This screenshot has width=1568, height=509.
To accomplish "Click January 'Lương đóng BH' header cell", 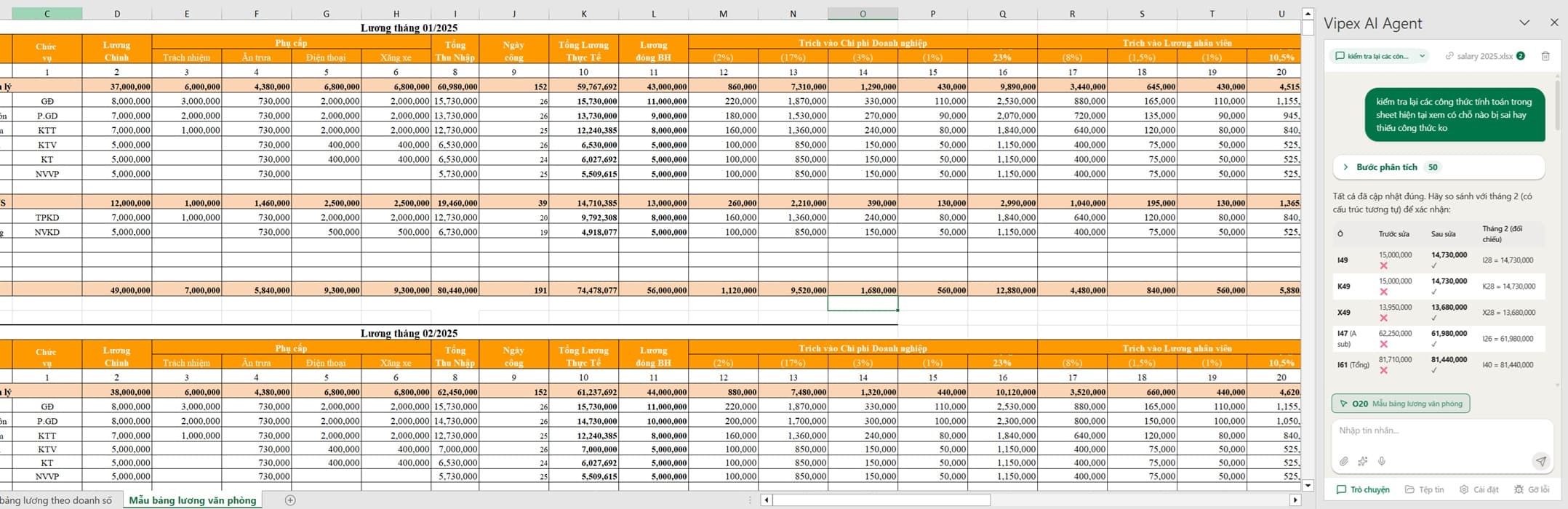I will point(653,50).
